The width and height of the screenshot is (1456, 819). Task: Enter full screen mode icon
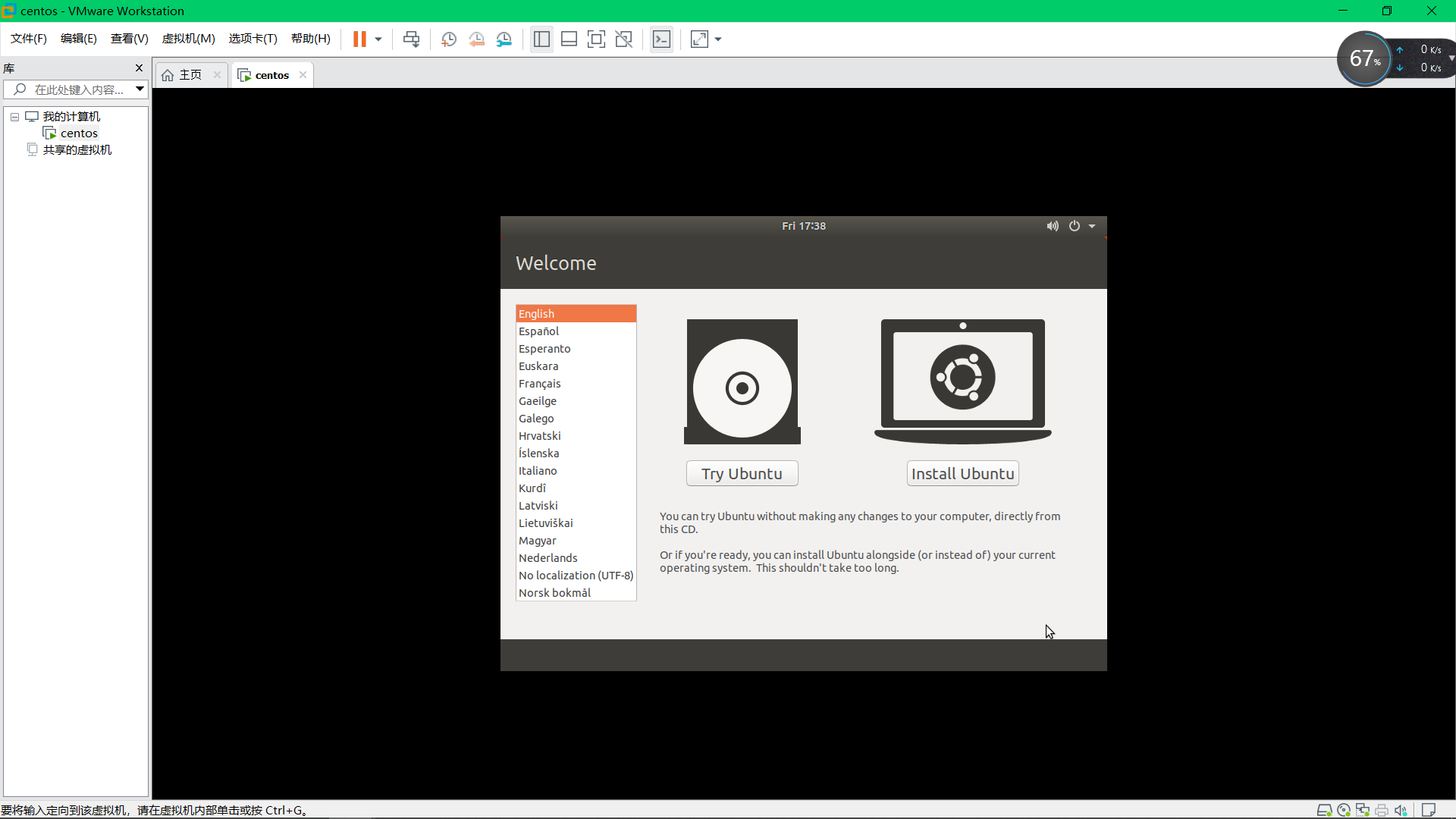596,39
